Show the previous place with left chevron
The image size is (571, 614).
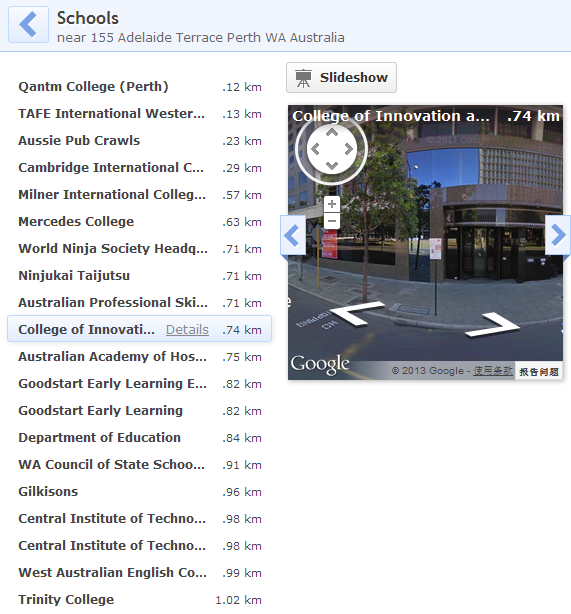pyautogui.click(x=293, y=235)
